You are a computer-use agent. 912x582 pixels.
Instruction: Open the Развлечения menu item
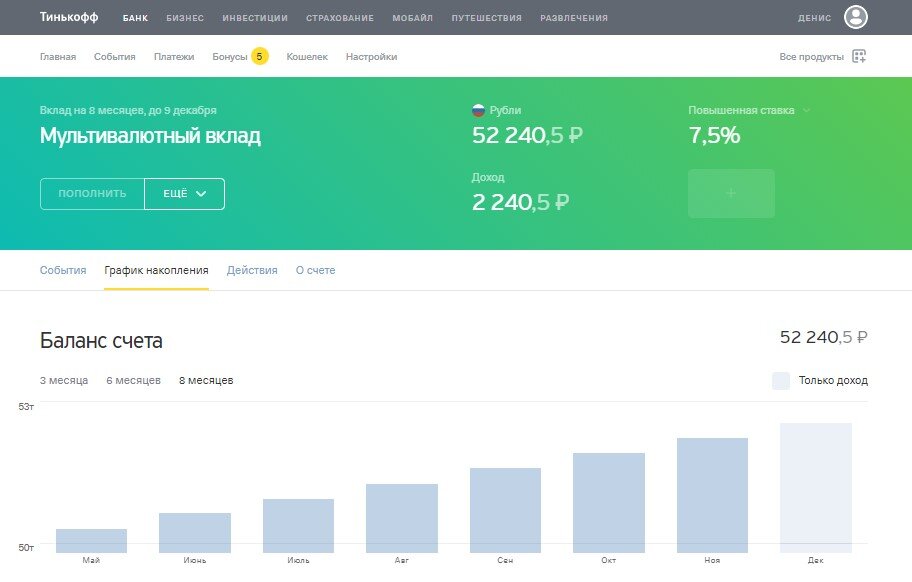click(574, 18)
